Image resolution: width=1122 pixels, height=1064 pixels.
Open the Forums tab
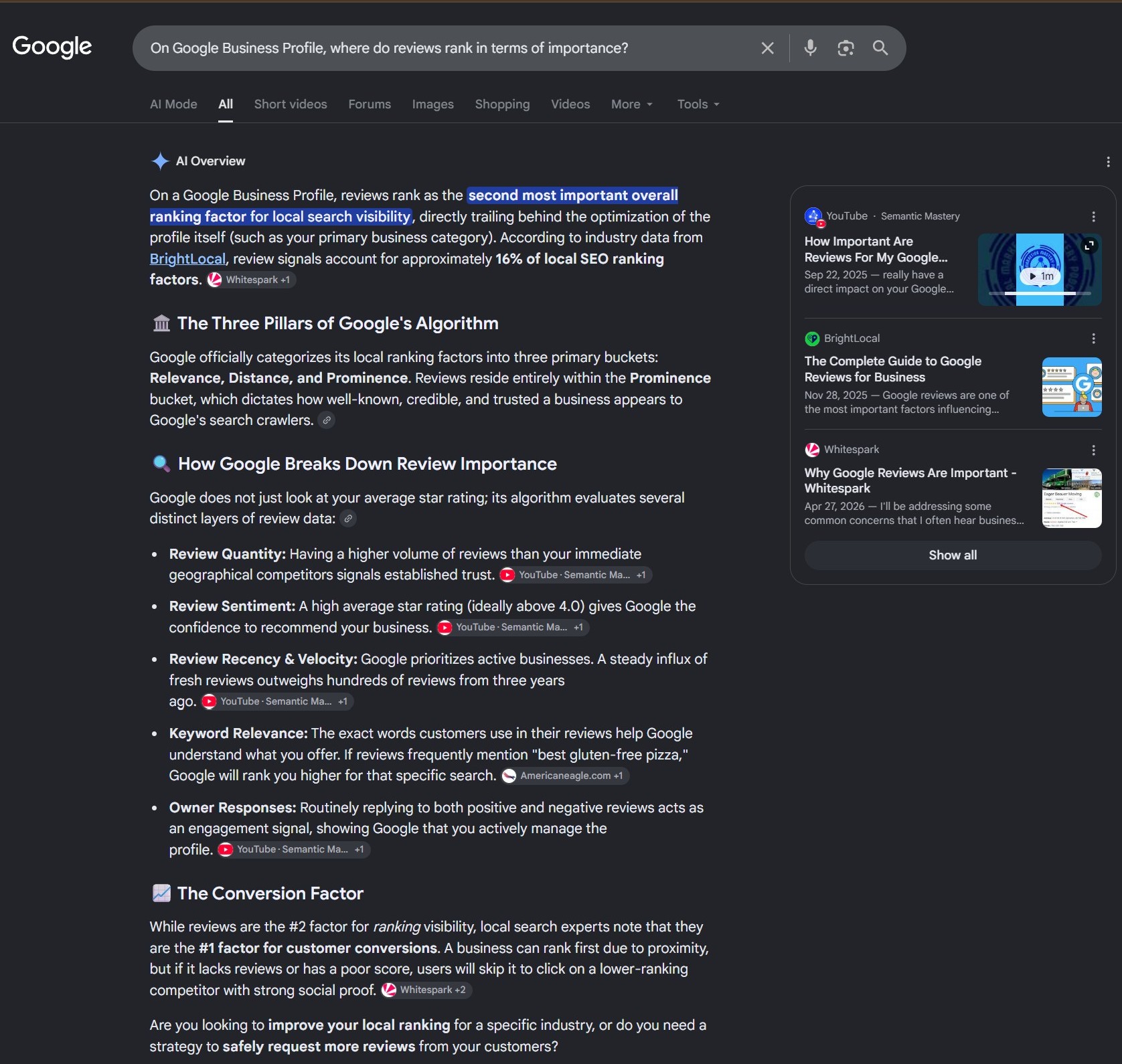point(370,104)
